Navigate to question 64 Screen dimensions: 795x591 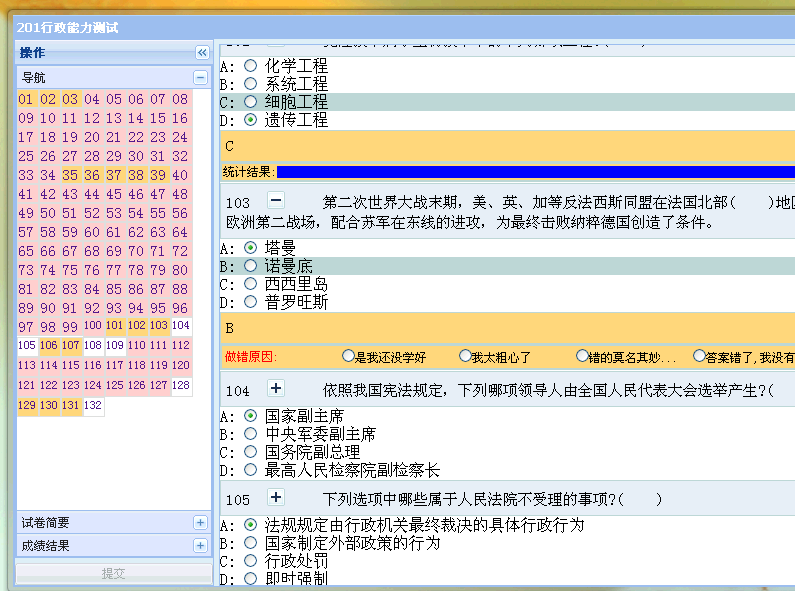(180, 232)
